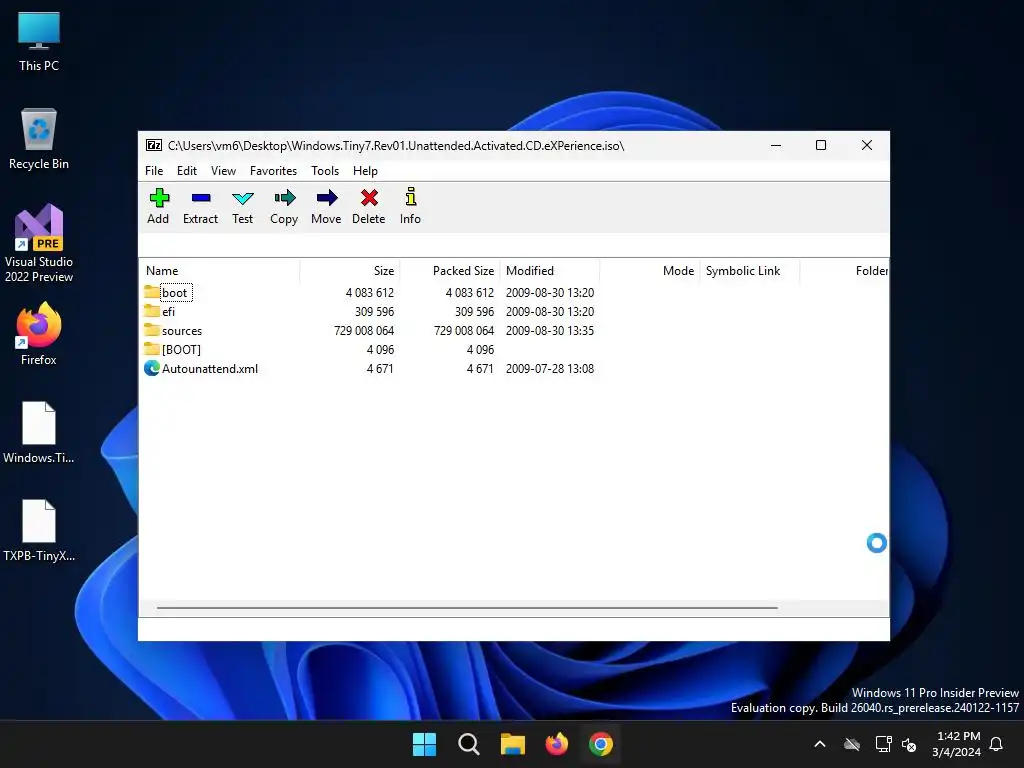Screen dimensions: 1024x768
Task: Click modified date '2009-08-30 13:35'
Action: coord(550,330)
